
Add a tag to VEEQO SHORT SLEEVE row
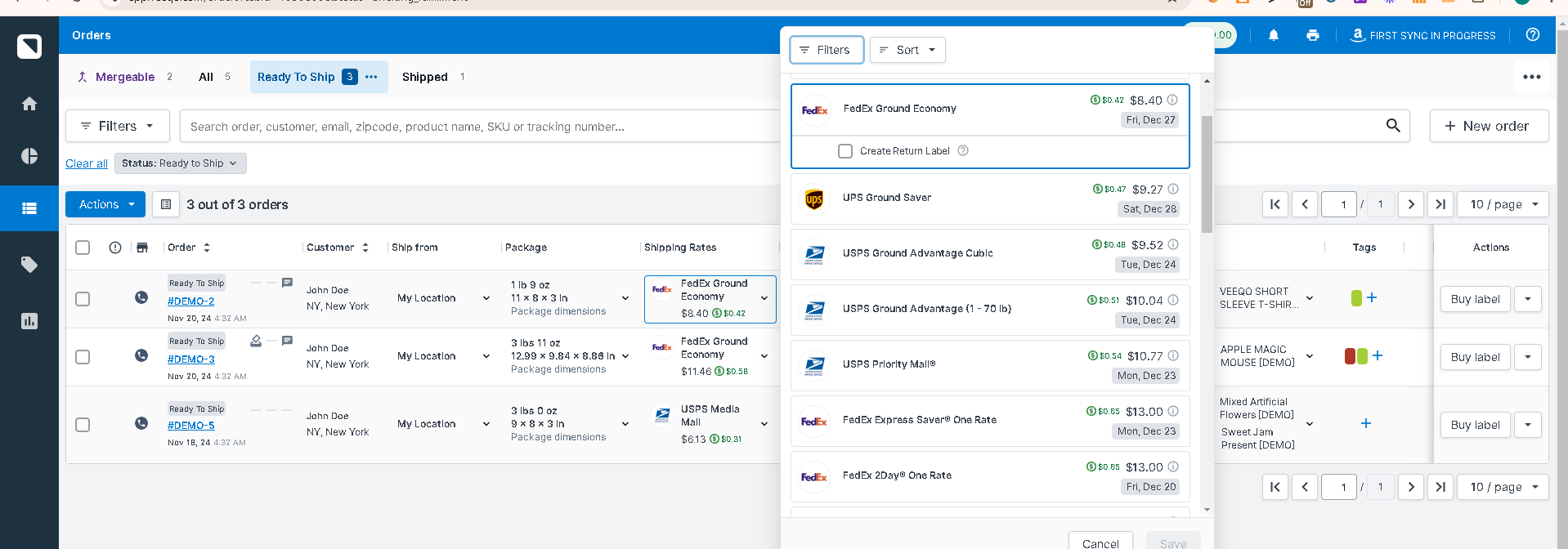point(1372,298)
